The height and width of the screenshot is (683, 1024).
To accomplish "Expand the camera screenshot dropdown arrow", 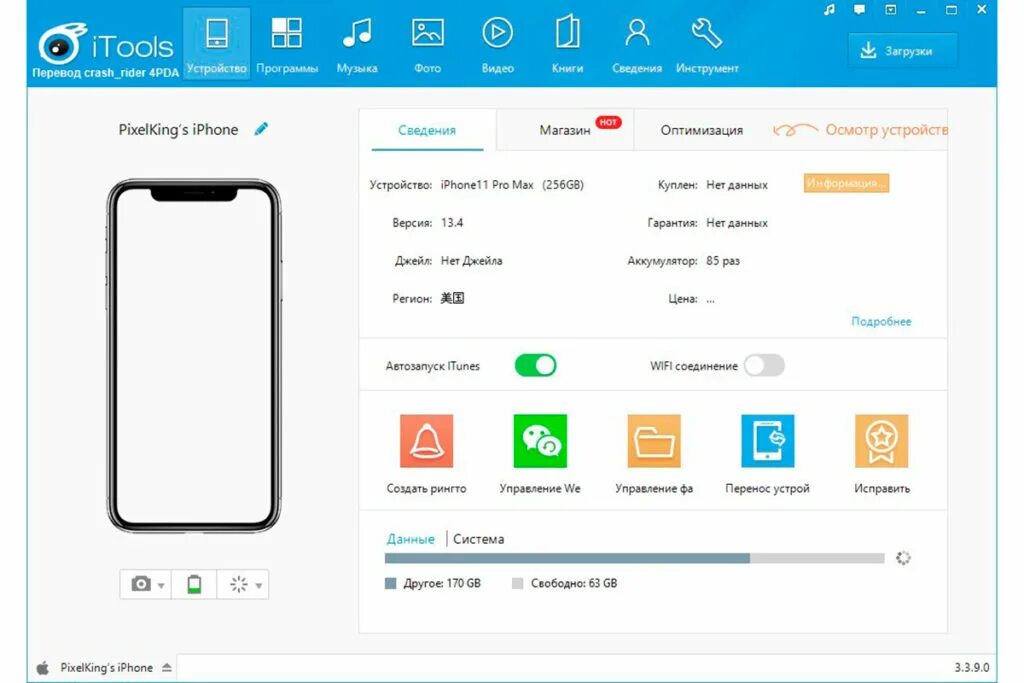I will pyautogui.click(x=161, y=586).
